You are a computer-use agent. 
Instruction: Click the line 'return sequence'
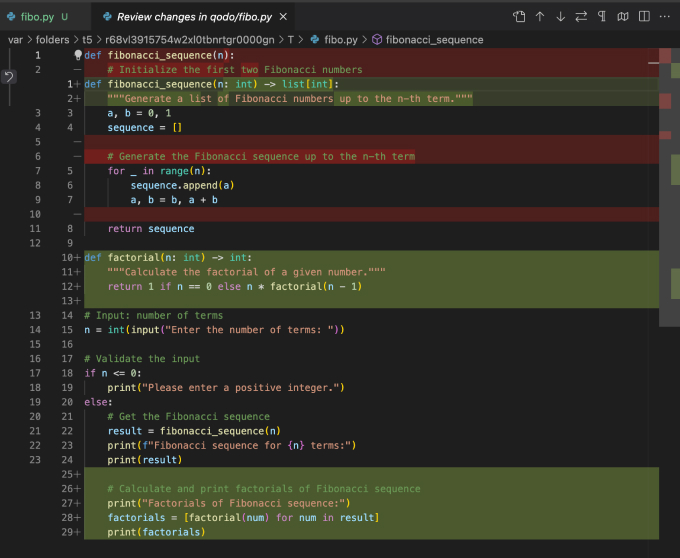(x=151, y=228)
